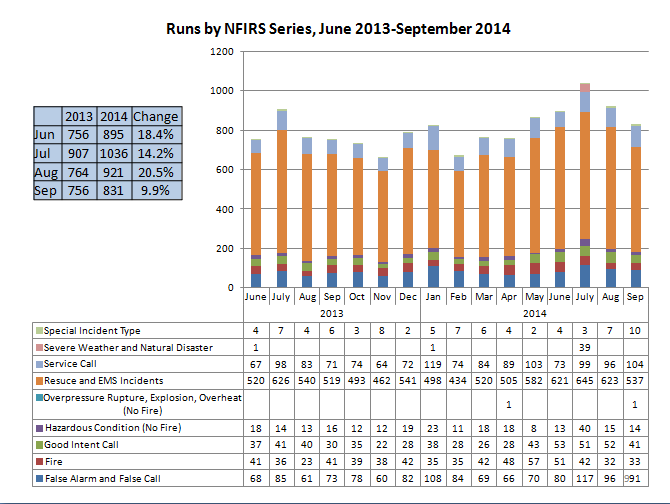670x504 pixels.
Task: Click the 434 value in EMS Incidents row
Action: 458,381
